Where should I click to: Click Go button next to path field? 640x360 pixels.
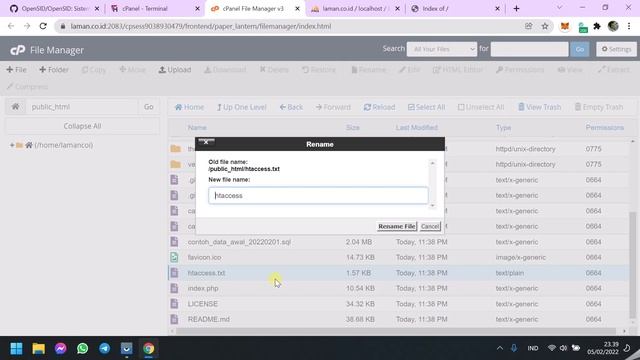(149, 107)
